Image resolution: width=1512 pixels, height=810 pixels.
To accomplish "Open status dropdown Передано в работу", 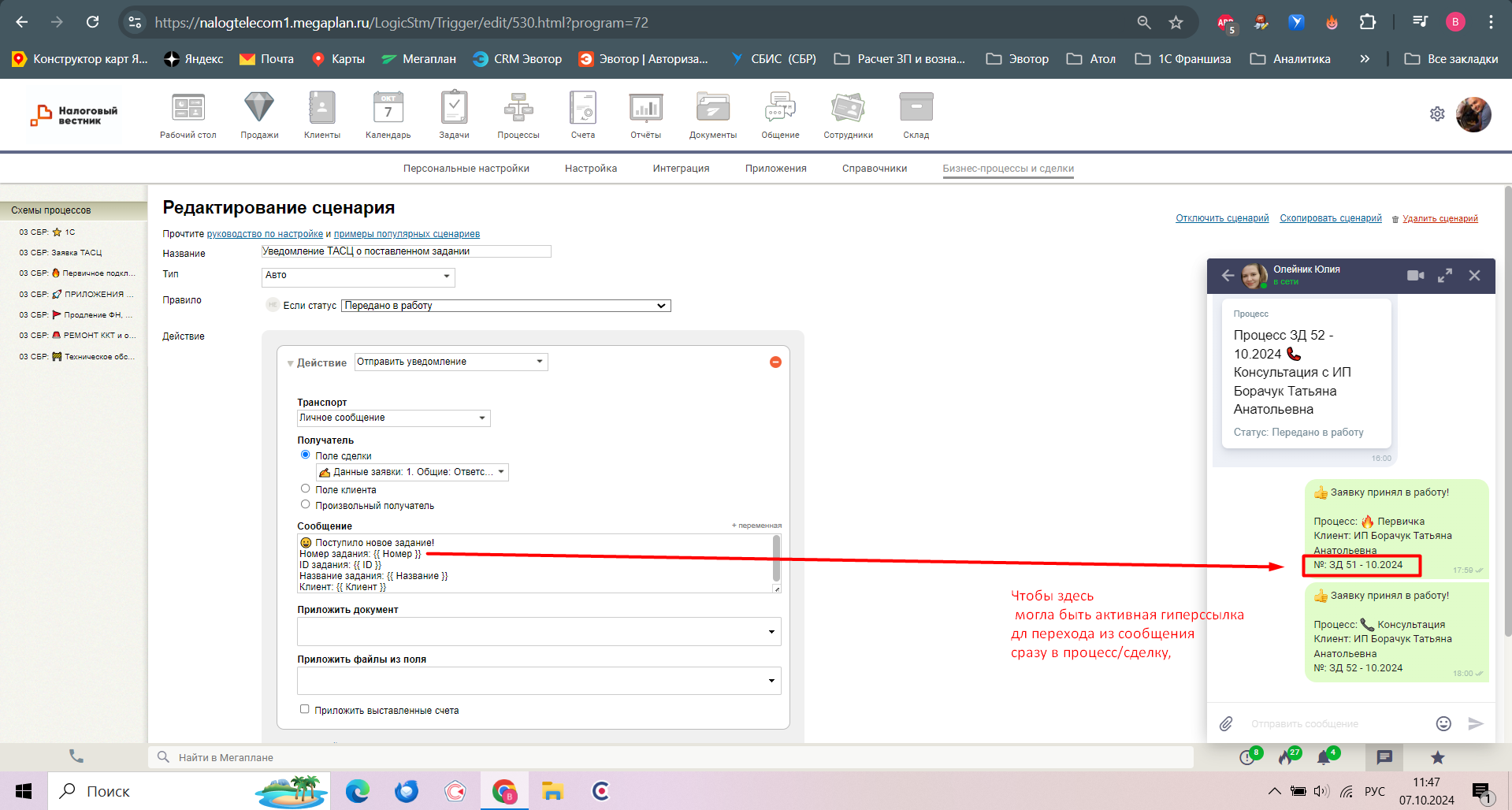I will pyautogui.click(x=506, y=306).
